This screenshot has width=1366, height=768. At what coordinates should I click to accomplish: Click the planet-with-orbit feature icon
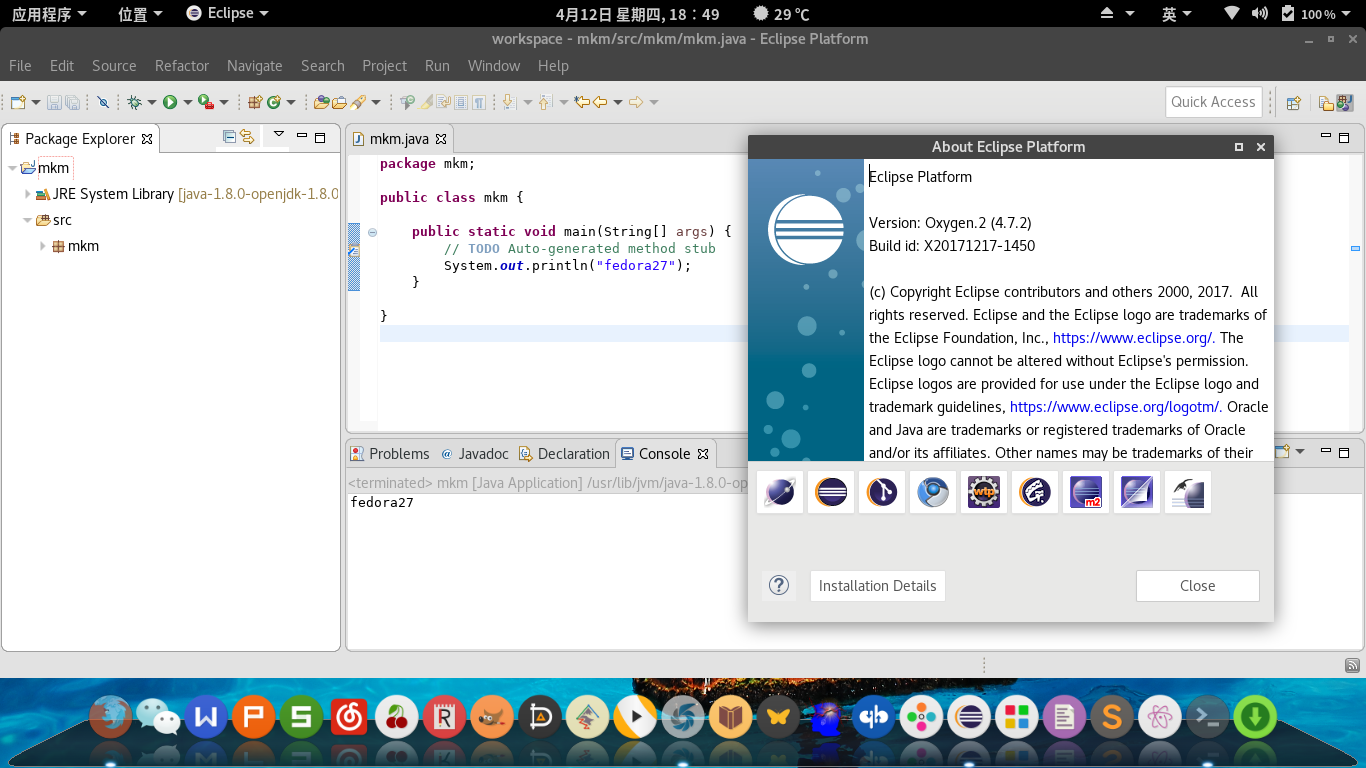(x=780, y=492)
